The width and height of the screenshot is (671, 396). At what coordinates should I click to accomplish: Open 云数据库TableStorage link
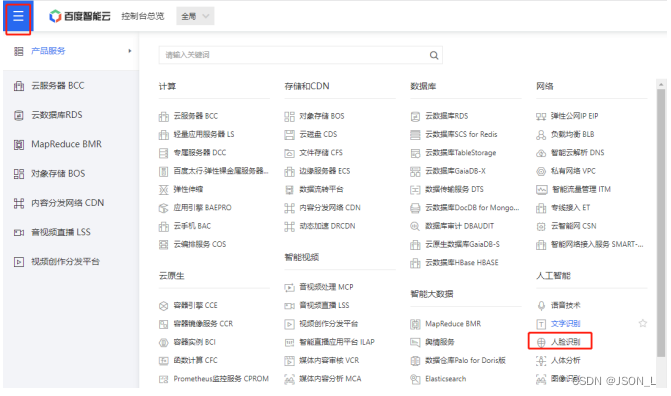point(460,152)
